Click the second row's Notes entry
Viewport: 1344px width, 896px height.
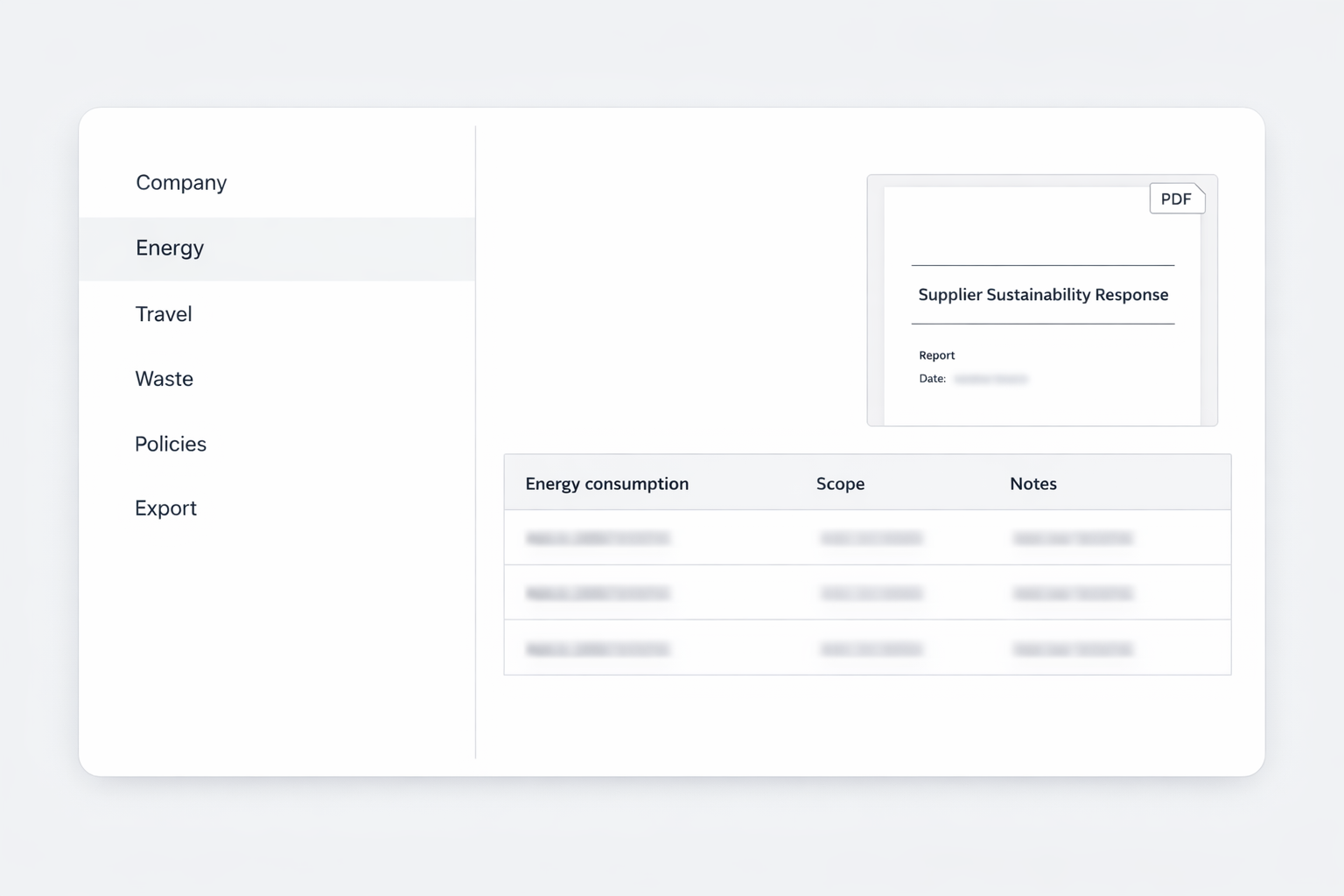click(x=1074, y=593)
